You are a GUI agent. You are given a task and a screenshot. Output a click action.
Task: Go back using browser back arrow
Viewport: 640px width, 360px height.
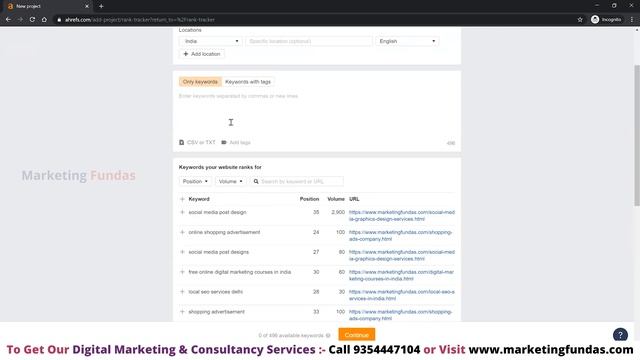(8, 20)
